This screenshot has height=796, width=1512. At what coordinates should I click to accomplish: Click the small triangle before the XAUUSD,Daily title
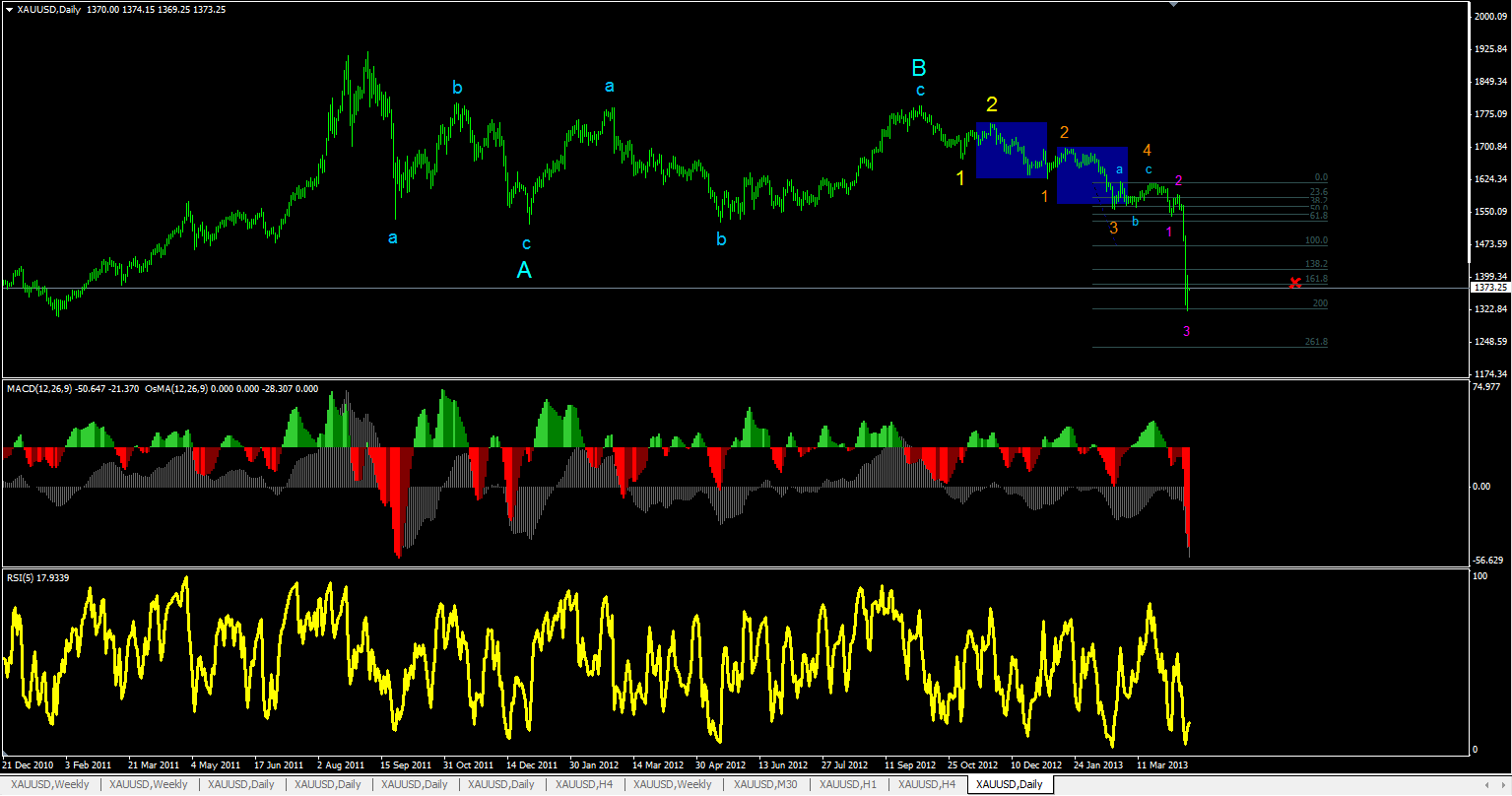pyautogui.click(x=9, y=9)
